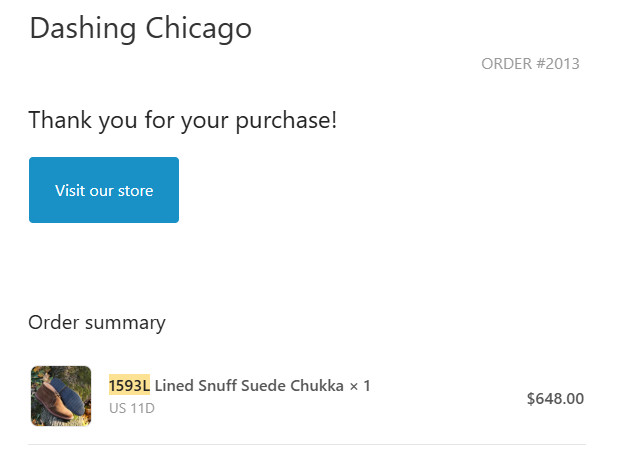Select the ORDER #2013 label
Image resolution: width=621 pixels, height=472 pixels.
point(530,64)
